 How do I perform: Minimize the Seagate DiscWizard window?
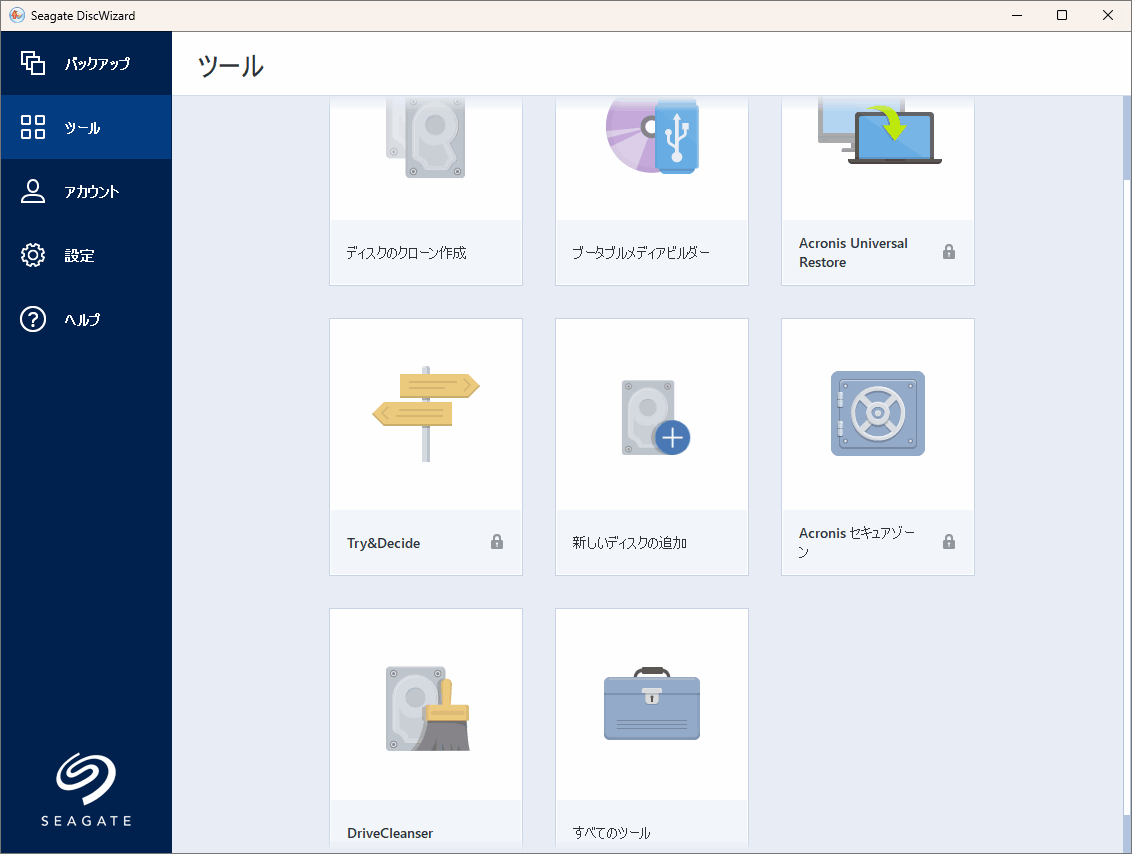(1016, 15)
